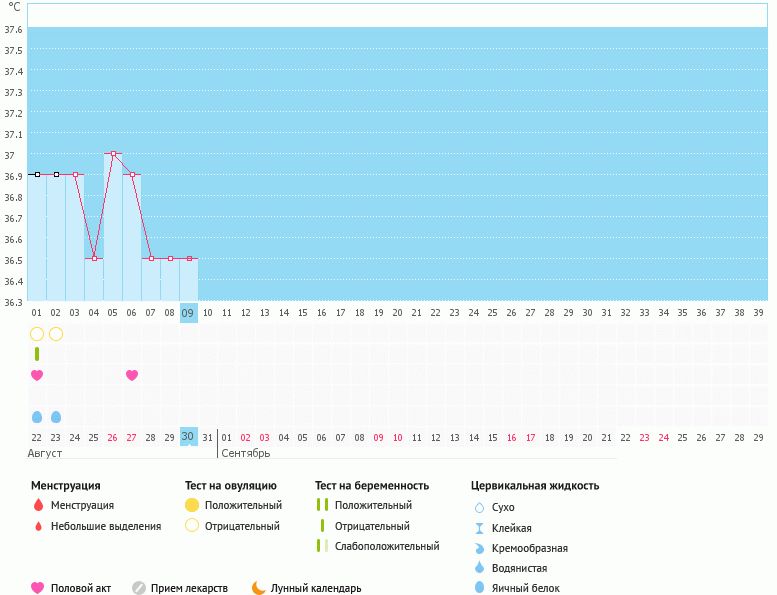Click highlighted cycle day 09 label
The width and height of the screenshot is (777, 595).
[x=188, y=313]
